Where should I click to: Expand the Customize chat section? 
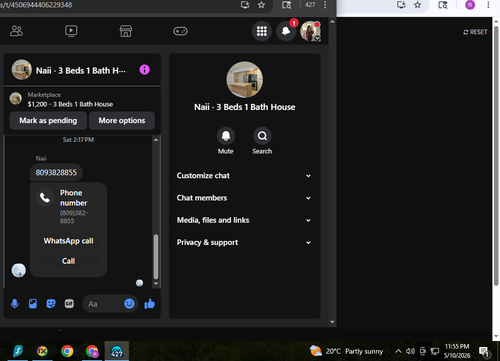coord(244,176)
